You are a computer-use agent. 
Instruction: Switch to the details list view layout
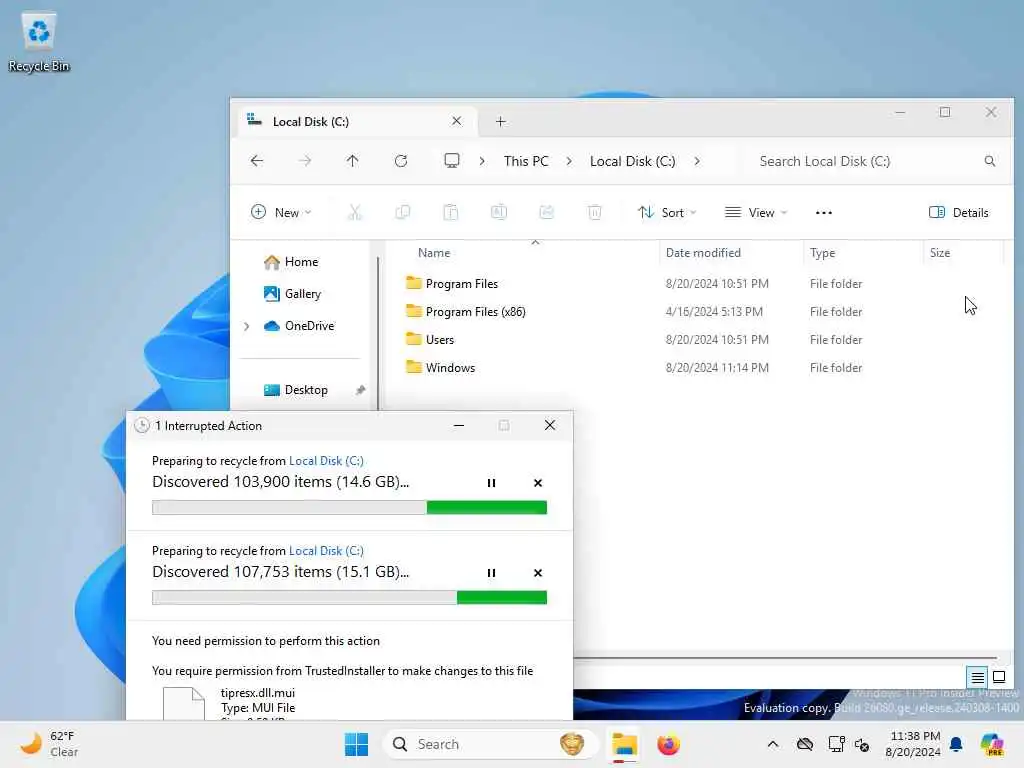click(x=977, y=677)
